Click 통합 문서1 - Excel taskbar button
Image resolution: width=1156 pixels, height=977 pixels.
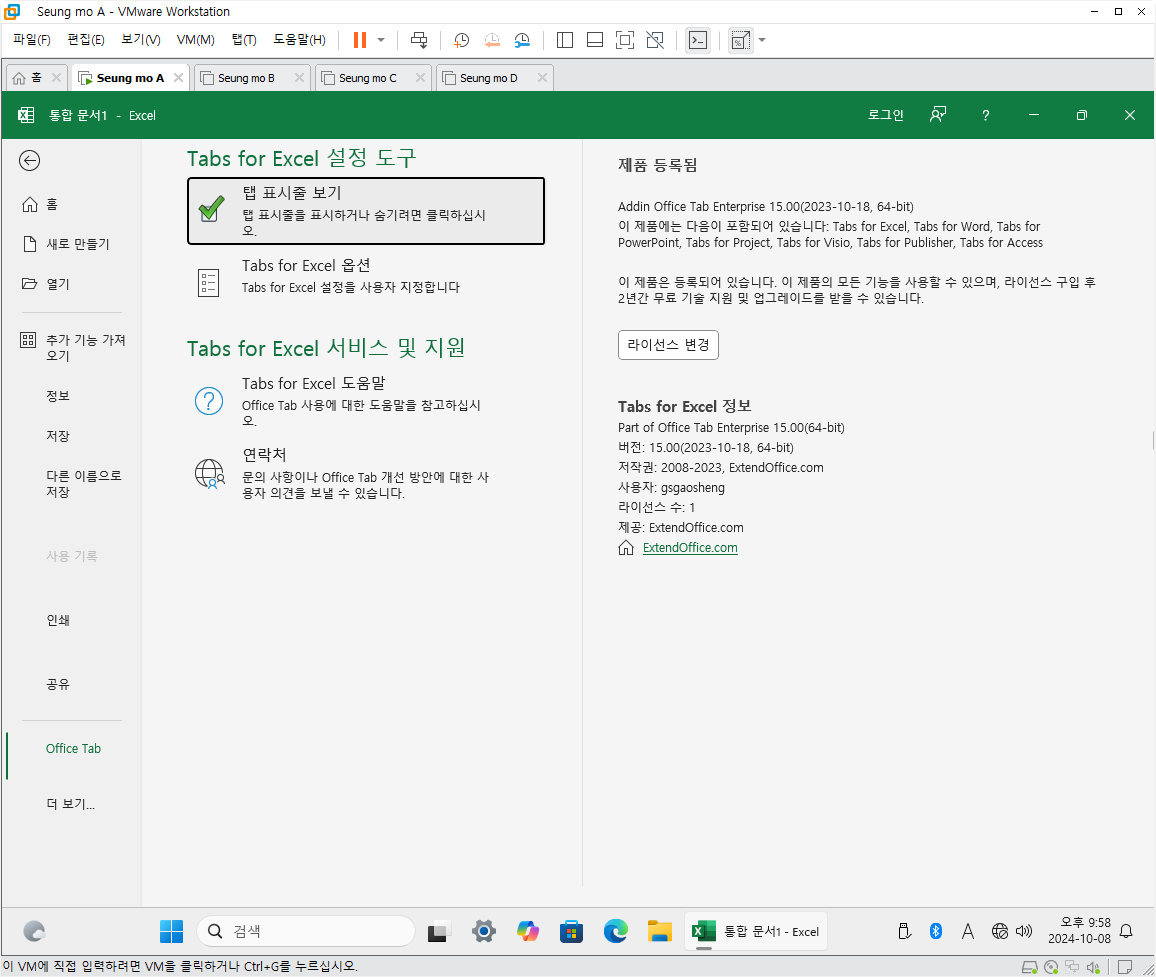pyautogui.click(x=756, y=931)
